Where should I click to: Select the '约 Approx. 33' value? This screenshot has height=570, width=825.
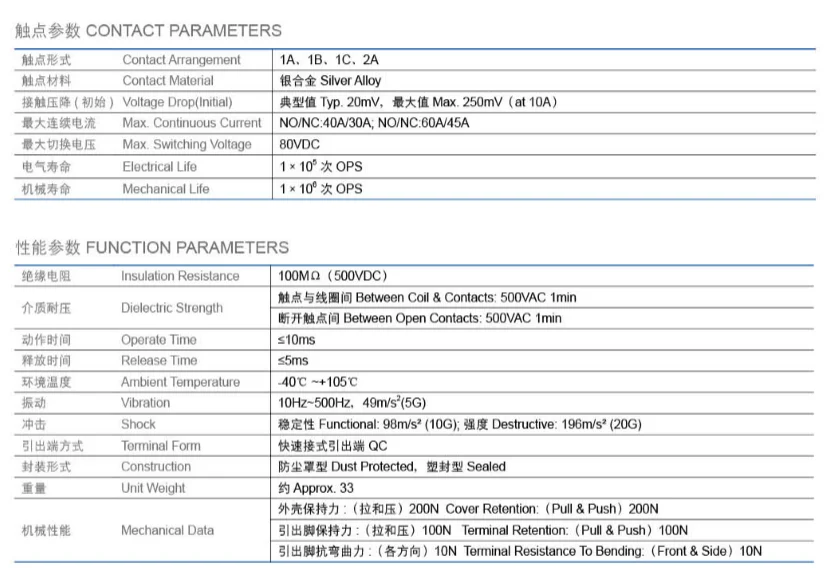pos(316,488)
